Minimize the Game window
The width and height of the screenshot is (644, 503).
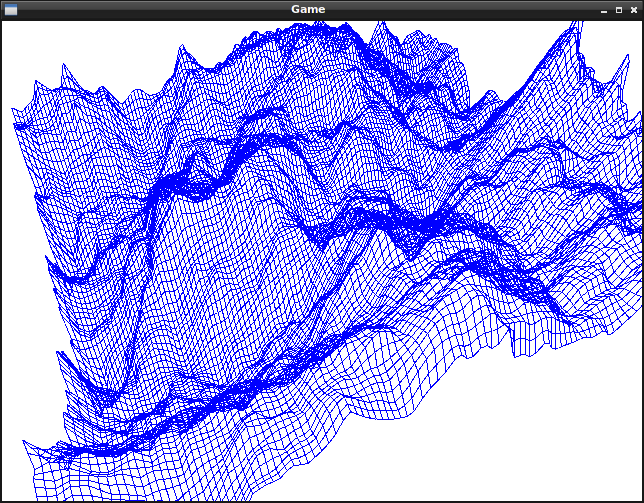(x=604, y=10)
